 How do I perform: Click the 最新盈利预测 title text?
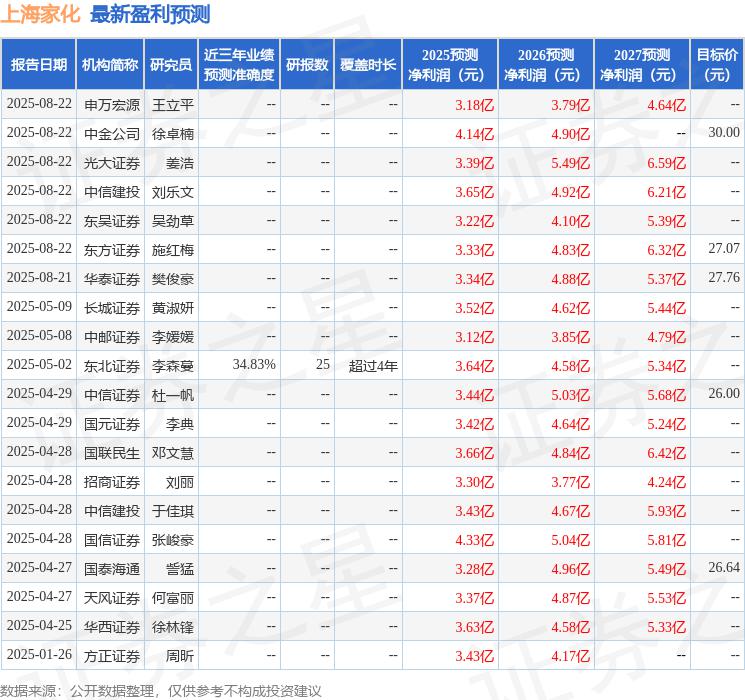[150, 14]
